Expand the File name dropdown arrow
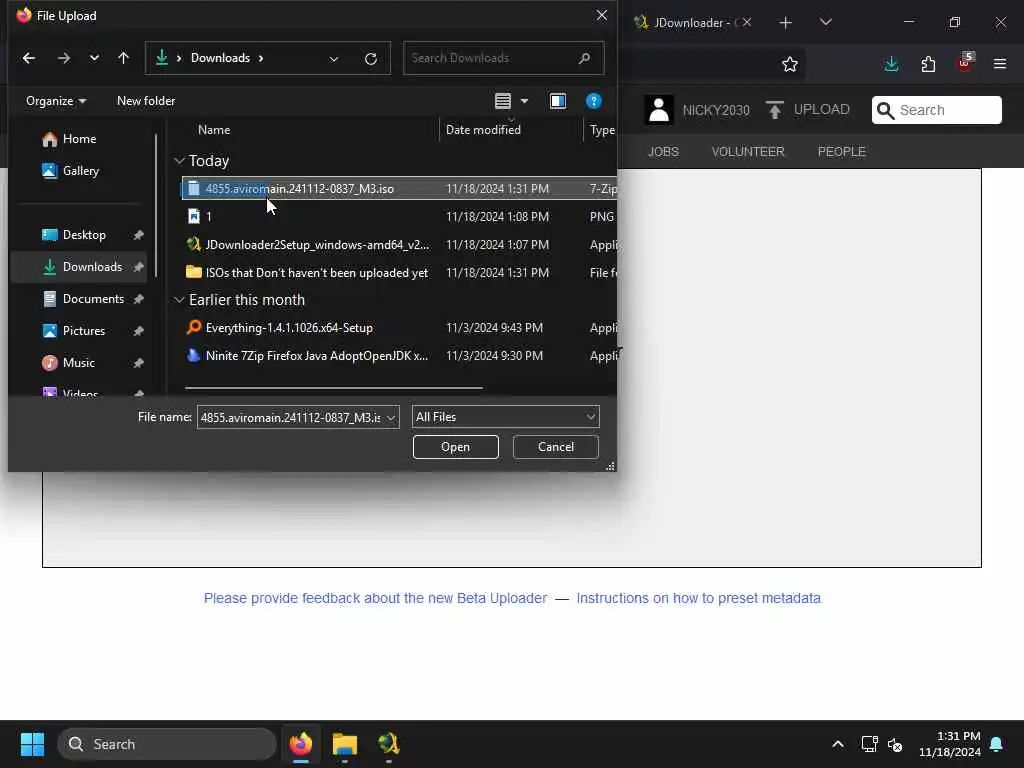Image resolution: width=1024 pixels, height=768 pixels. click(391, 417)
